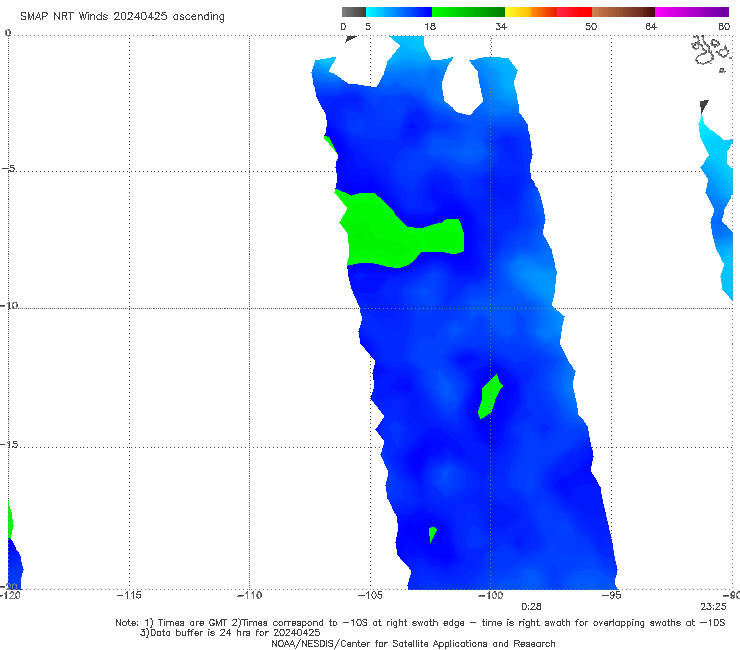Click the blue segment of the wind color bar
Image resolution: width=740 pixels, height=650 pixels.
click(399, 12)
